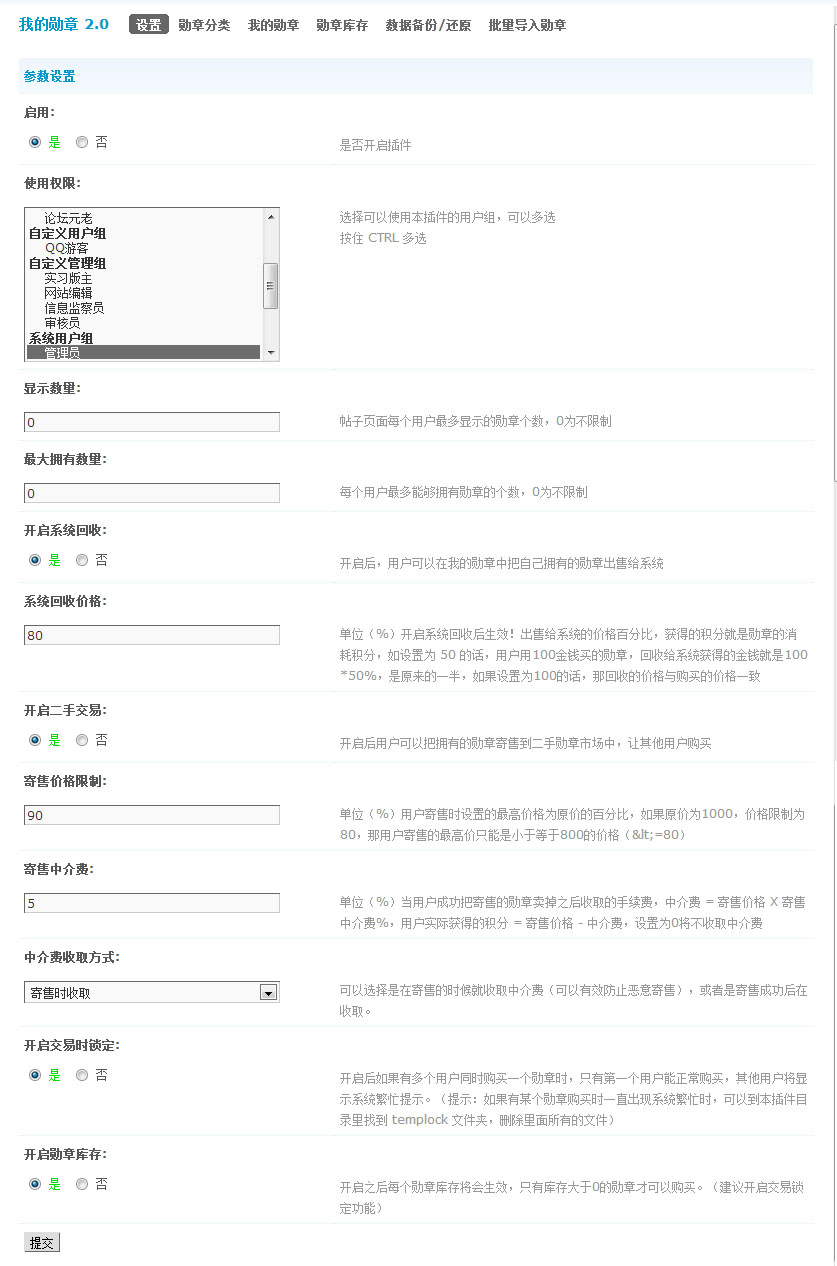
Task: Select 是 radio for 启用
Action: click(36, 142)
